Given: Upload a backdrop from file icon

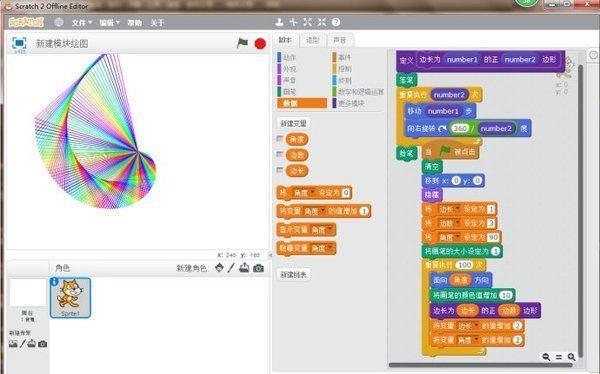Looking at the screenshot, I should (32, 344).
